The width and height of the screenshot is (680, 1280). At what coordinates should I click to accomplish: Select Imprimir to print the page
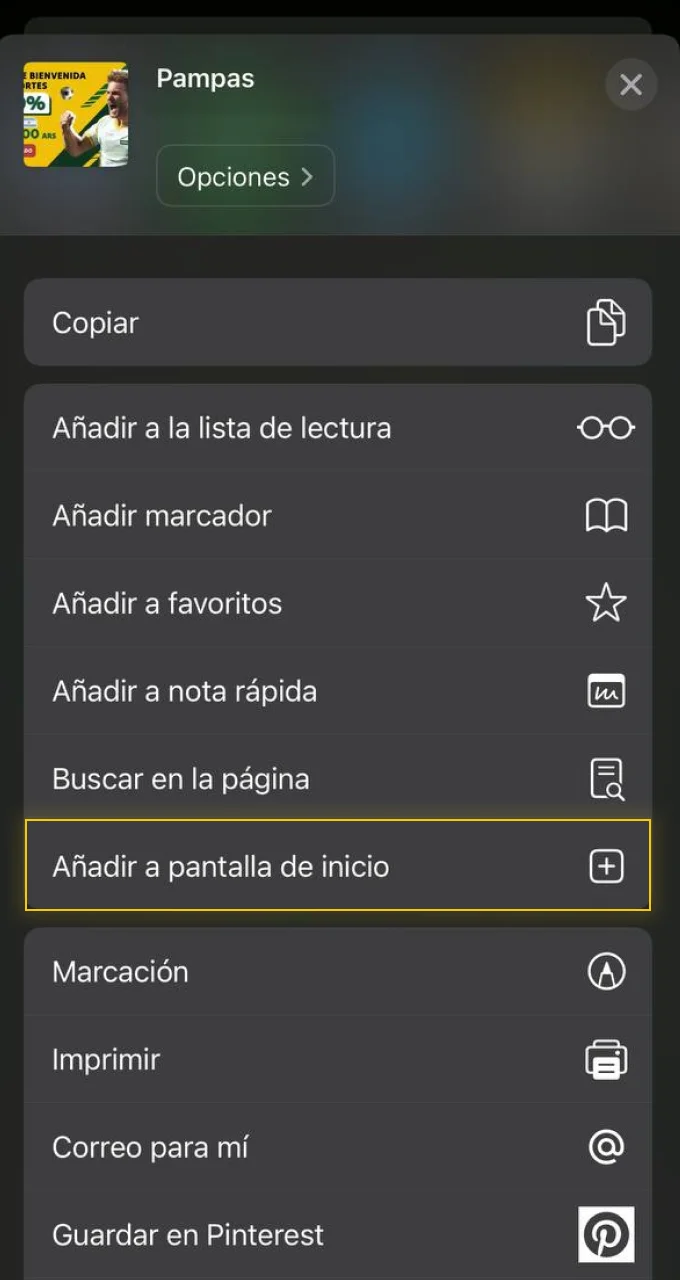[x=106, y=1058]
